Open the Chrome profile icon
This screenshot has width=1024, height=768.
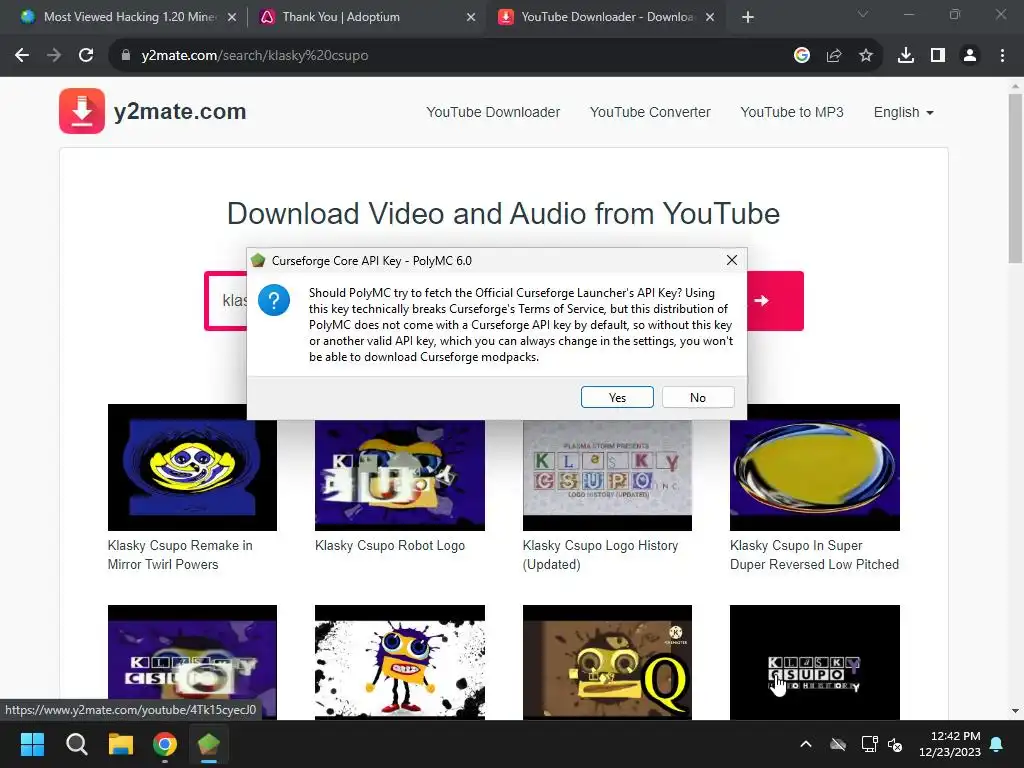coord(970,56)
